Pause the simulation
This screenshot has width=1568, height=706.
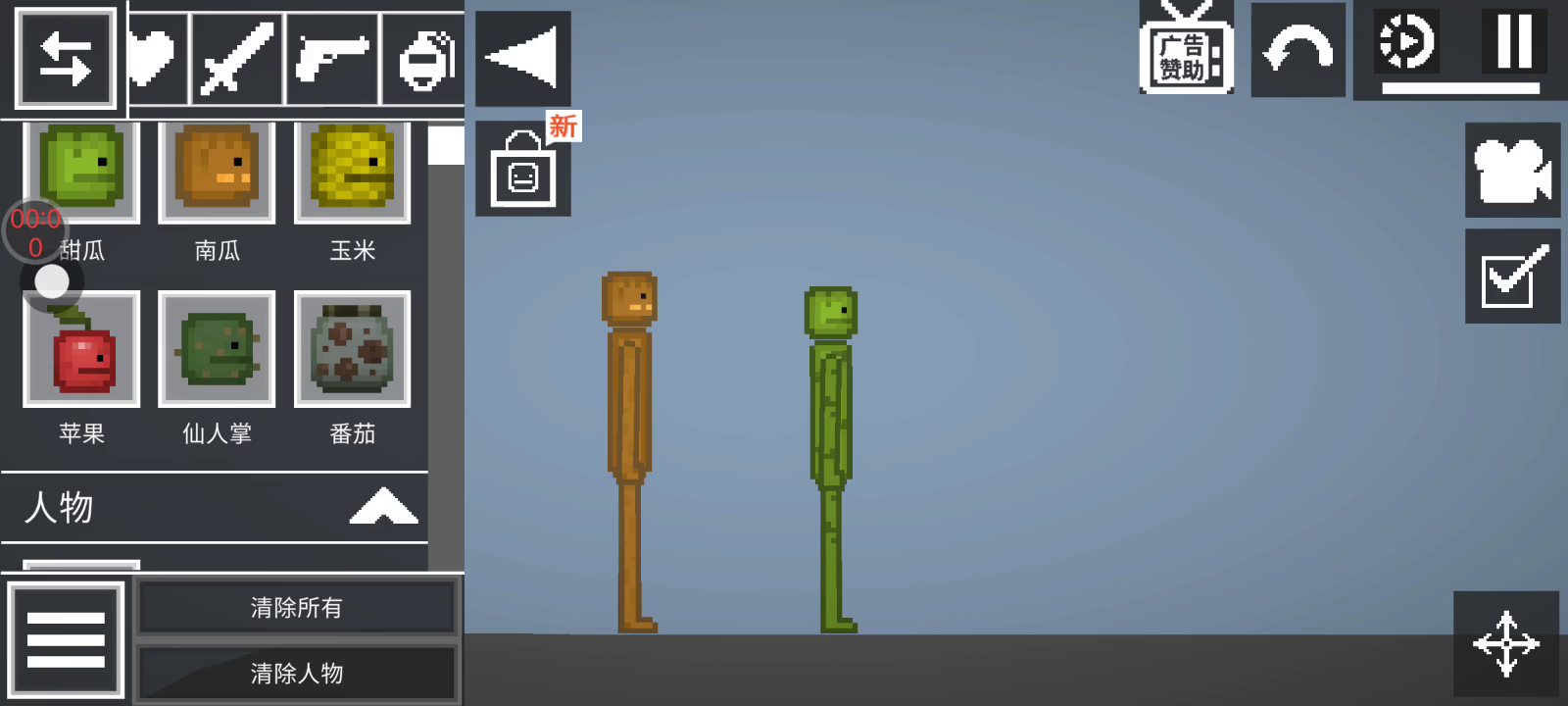coord(1513,42)
